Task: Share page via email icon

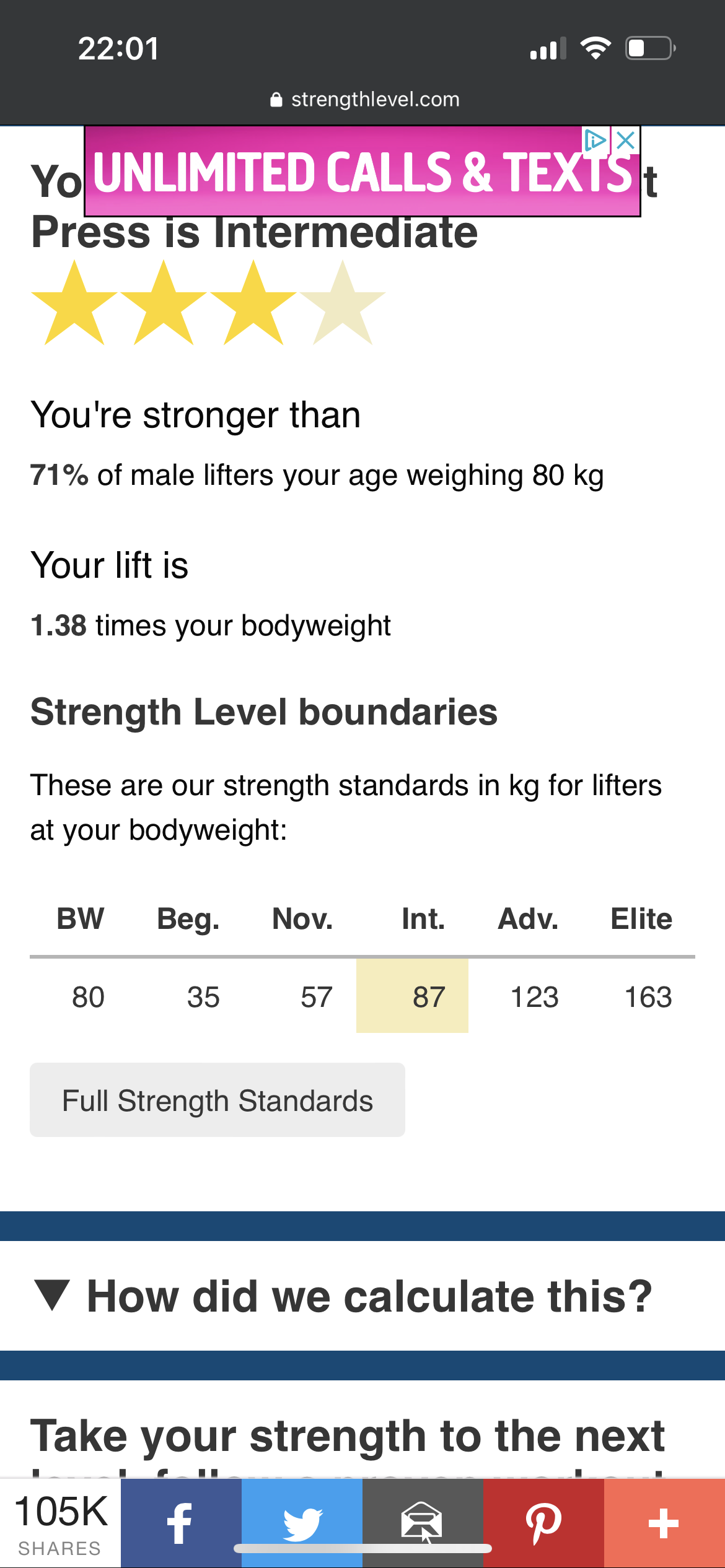Action: (x=423, y=1523)
